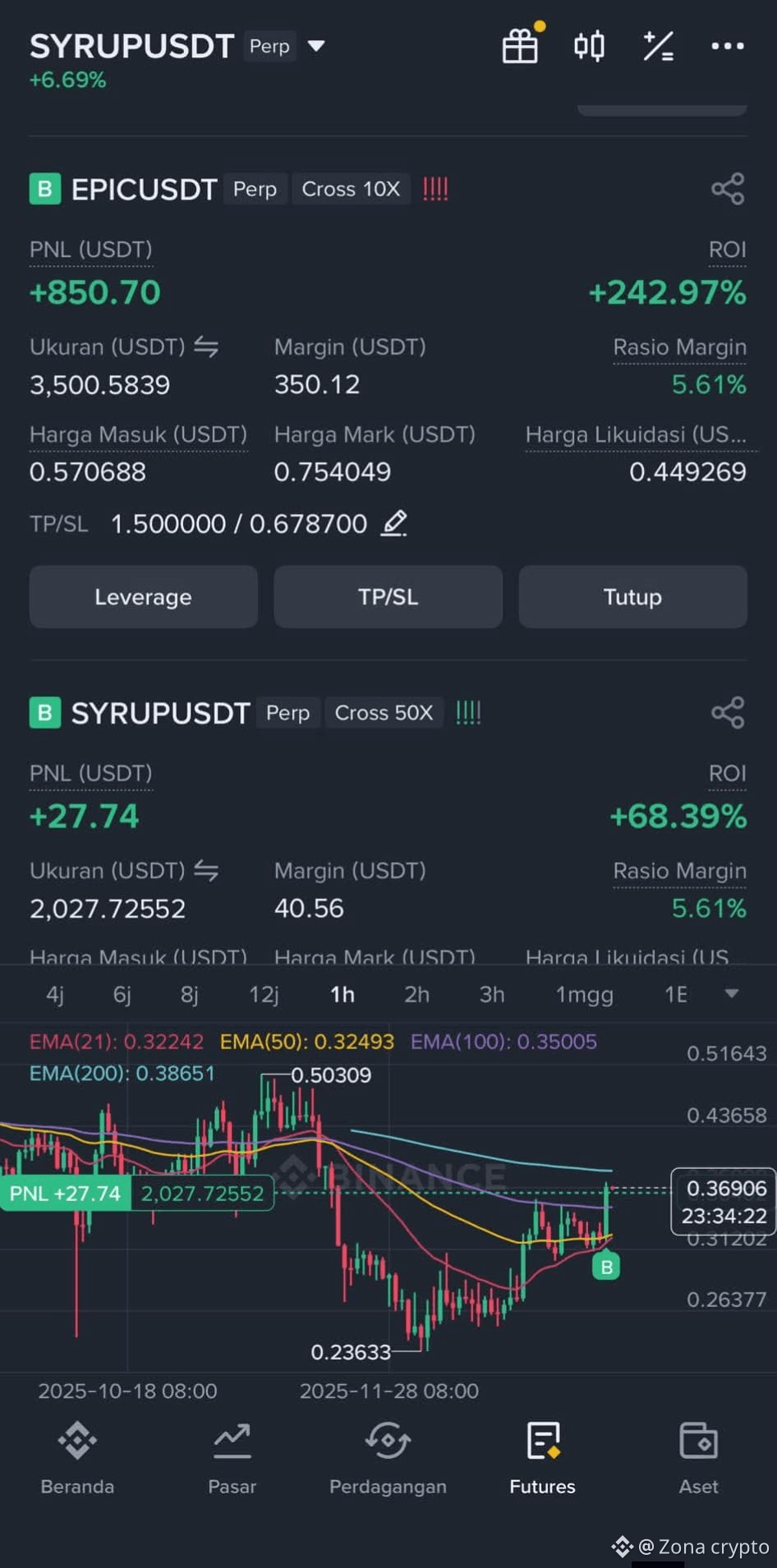This screenshot has height=1568, width=777.
Task: Click the green B buy marker on chart
Action: click(606, 1267)
